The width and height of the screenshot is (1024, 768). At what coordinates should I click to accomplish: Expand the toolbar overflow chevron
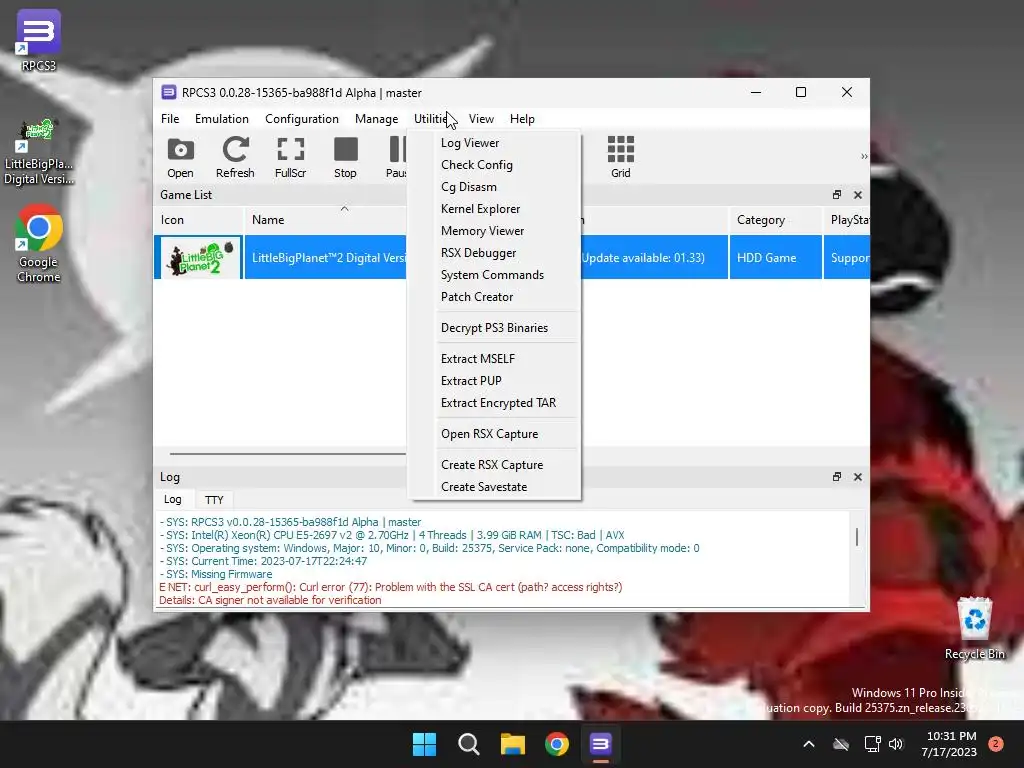(864, 157)
